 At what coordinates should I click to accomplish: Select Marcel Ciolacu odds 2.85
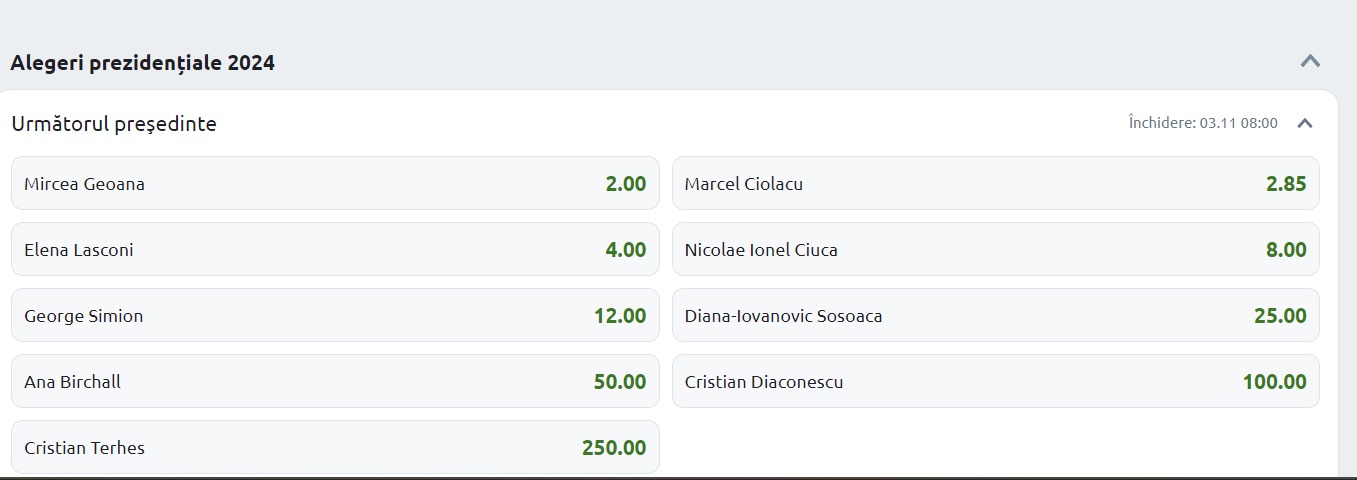(x=995, y=184)
